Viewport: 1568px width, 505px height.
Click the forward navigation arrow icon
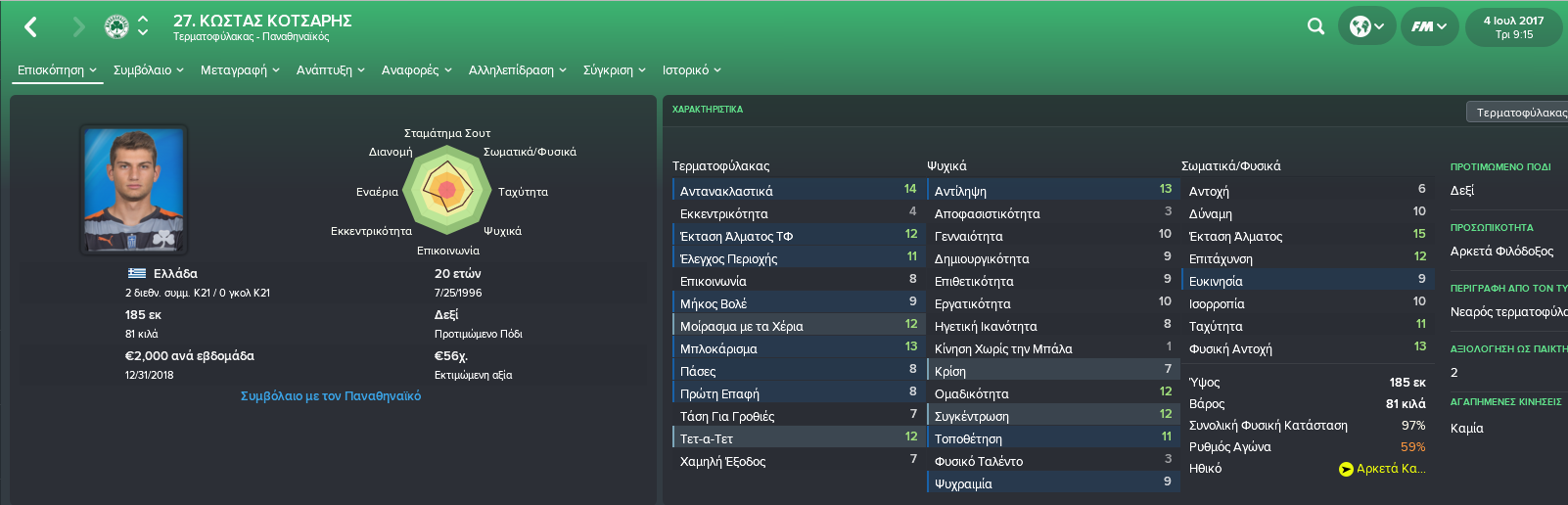click(78, 27)
